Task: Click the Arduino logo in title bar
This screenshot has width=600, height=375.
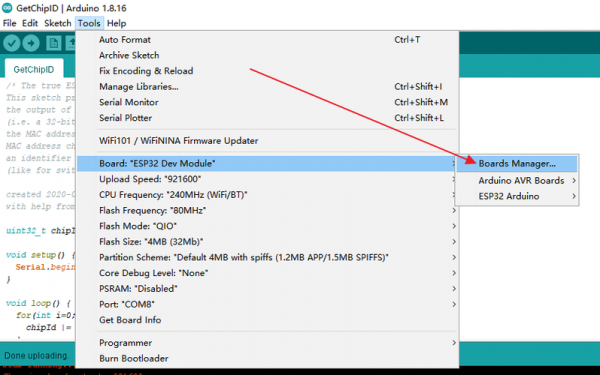Action: (x=7, y=8)
